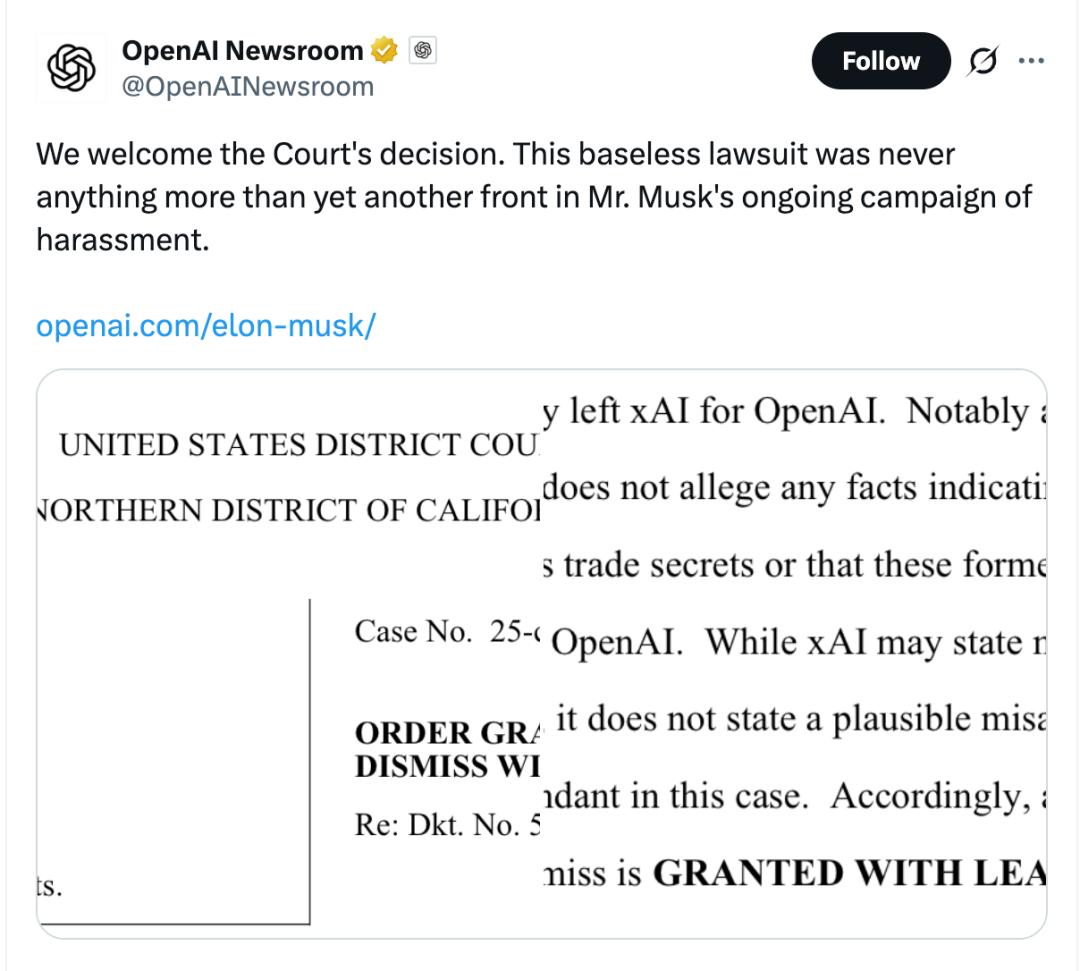Click the gold verified checkmark badge
Screen dimensions: 1080x971
coord(384,50)
